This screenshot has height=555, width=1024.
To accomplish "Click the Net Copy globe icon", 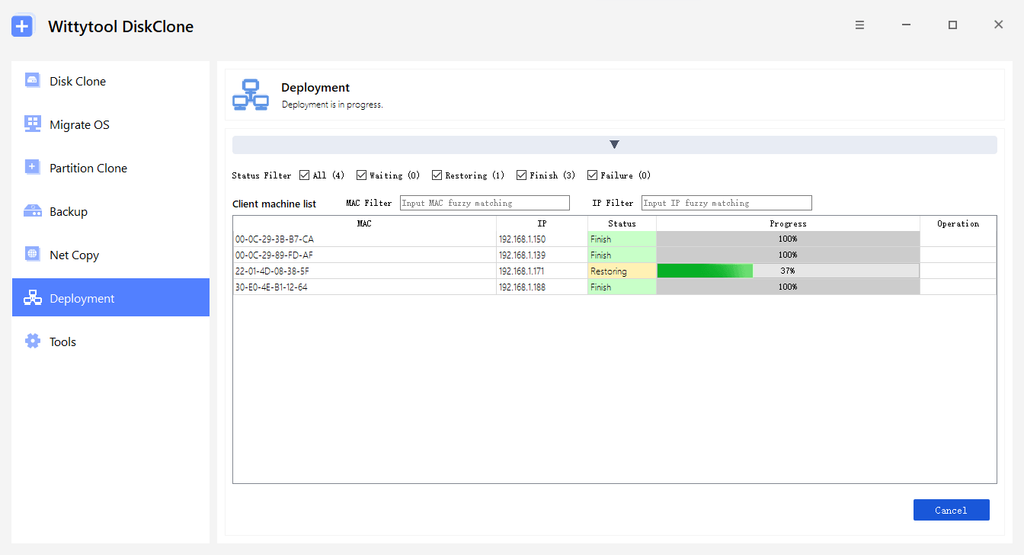I will 32,254.
